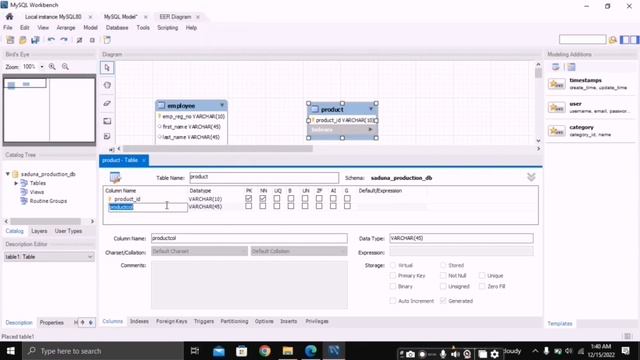Open File Explorer from the taskbar
The height and width of the screenshot is (360, 640).
(x=288, y=351)
